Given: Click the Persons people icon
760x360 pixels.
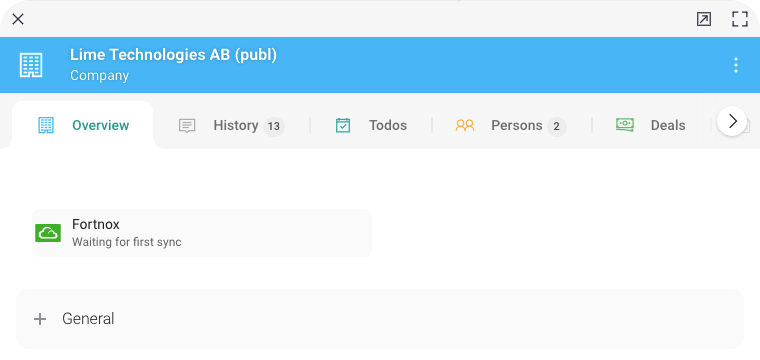Looking at the screenshot, I should (x=465, y=125).
